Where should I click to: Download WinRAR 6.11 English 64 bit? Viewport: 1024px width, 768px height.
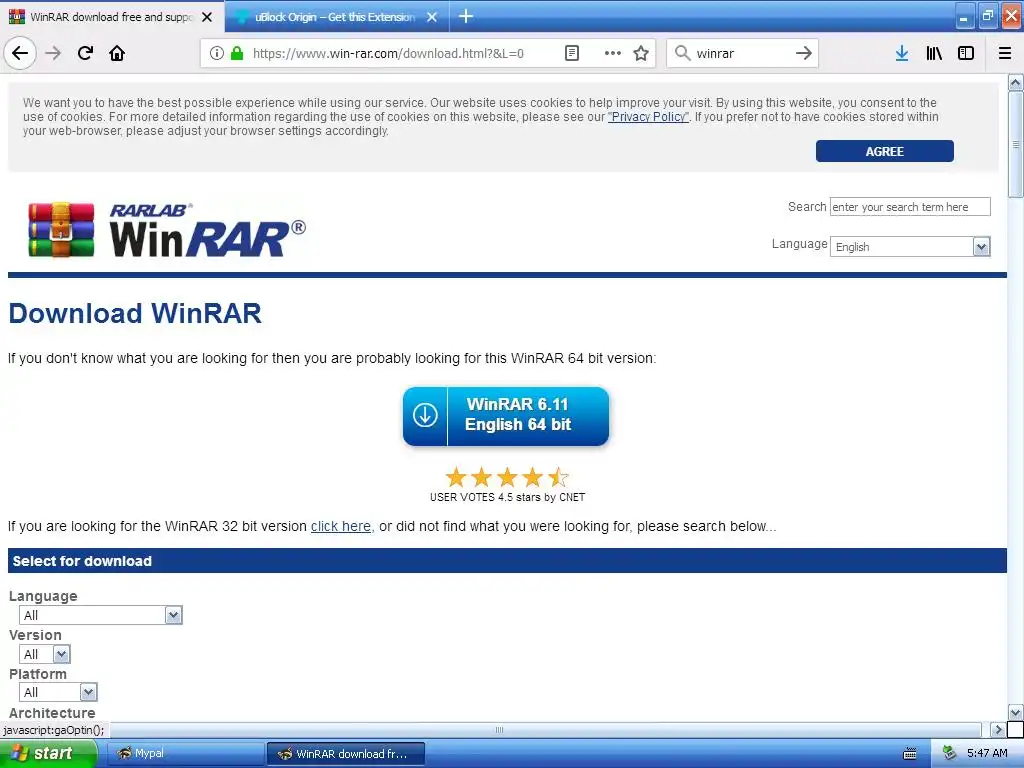[x=506, y=416]
